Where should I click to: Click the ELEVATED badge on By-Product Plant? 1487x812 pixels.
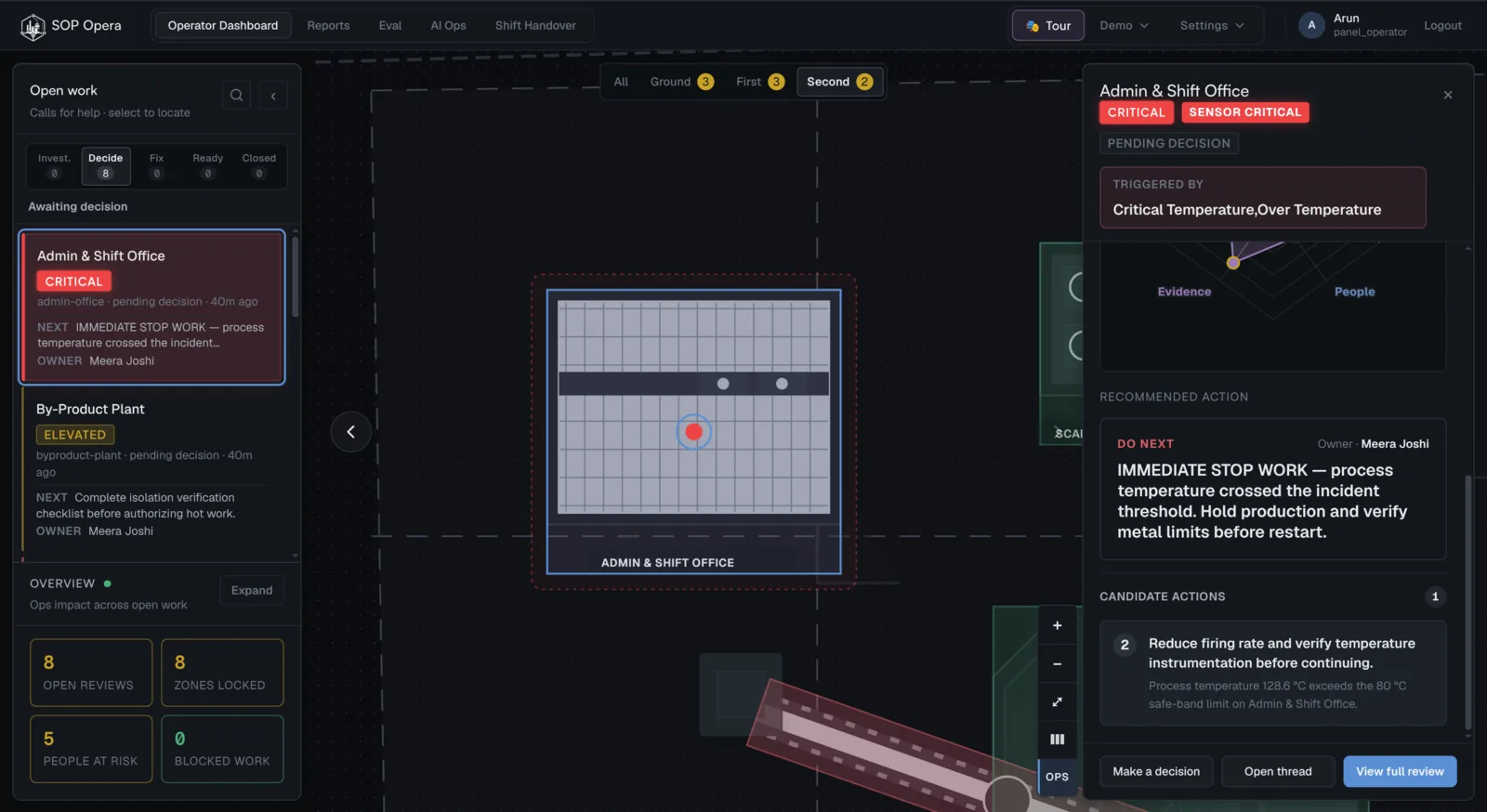(x=74, y=435)
